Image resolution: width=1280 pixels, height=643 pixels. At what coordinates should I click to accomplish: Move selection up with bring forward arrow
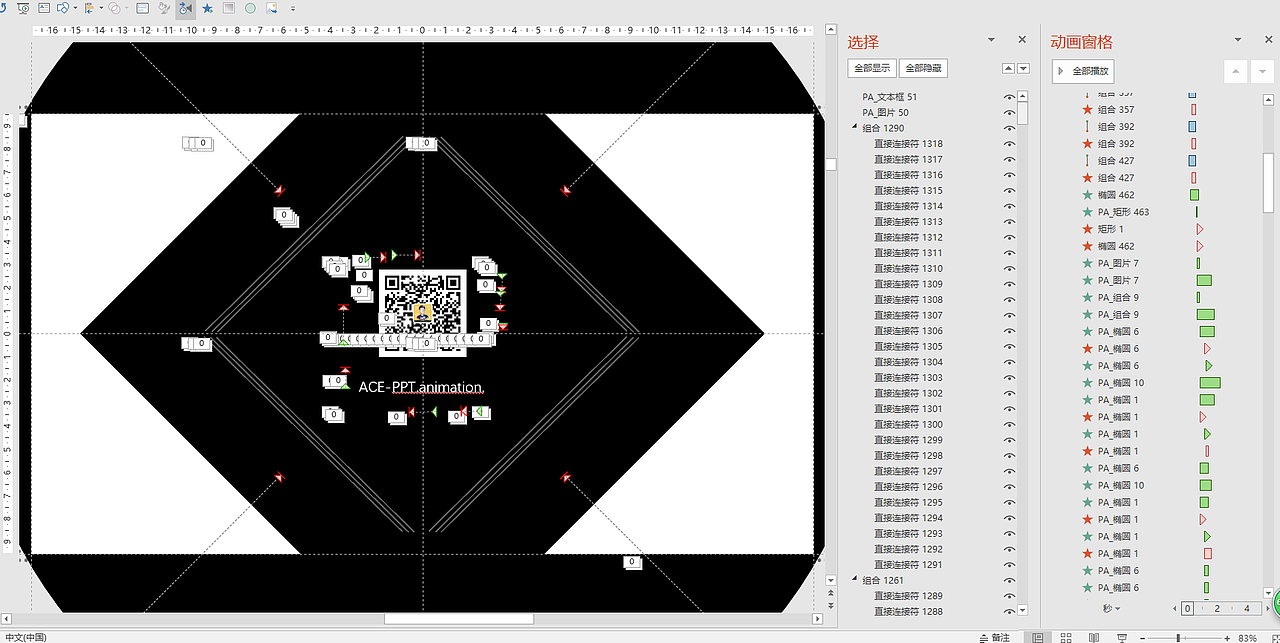1008,69
